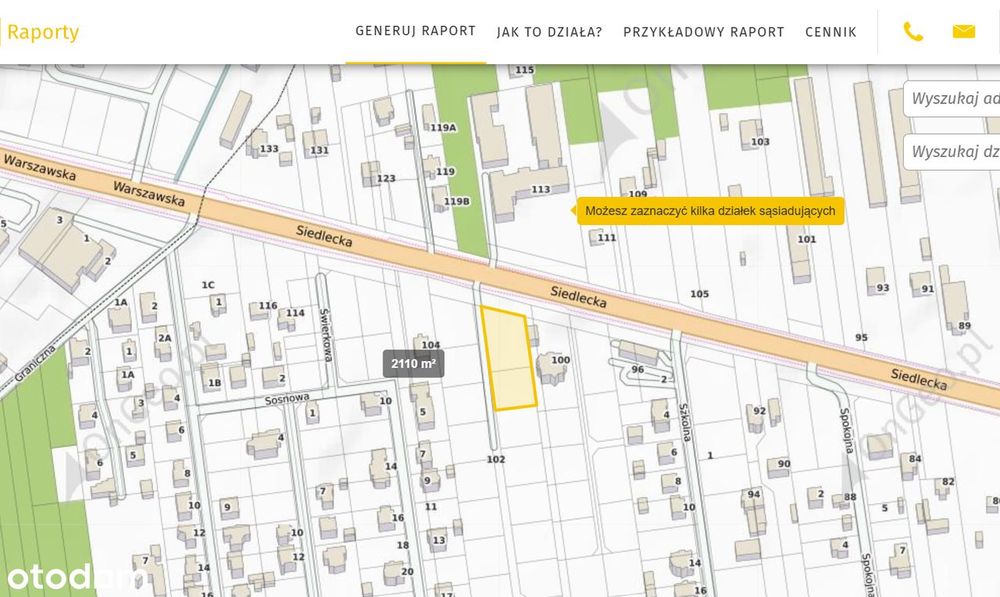The image size is (1000, 597).
Task: Click building label 119B
Action: 456,202
